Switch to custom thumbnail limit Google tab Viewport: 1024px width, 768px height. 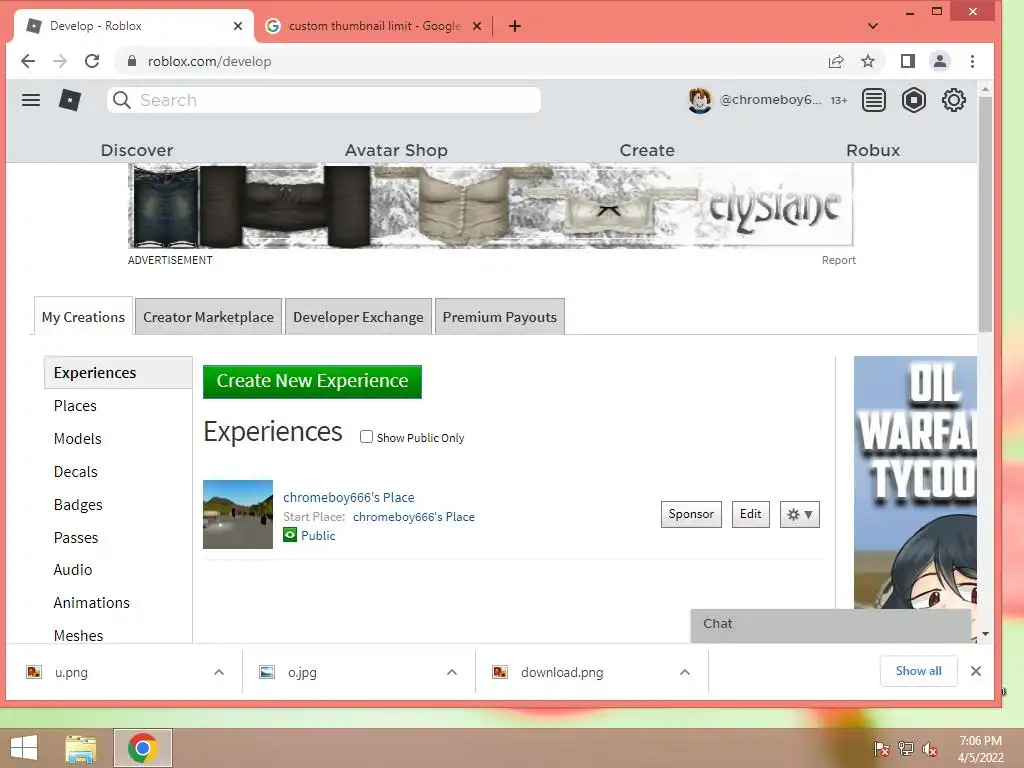coord(374,26)
